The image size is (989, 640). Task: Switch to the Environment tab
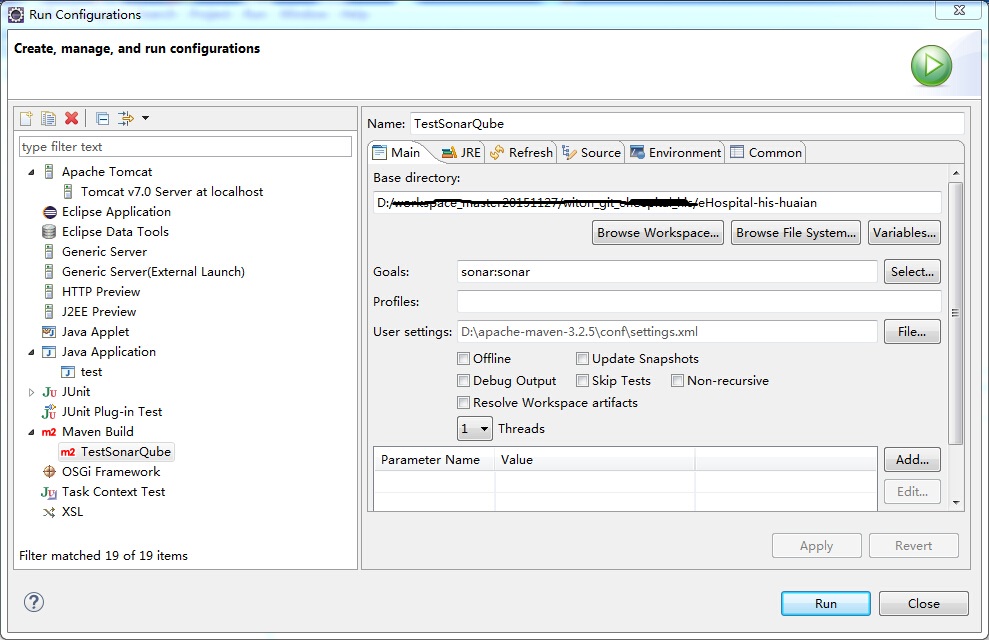(x=676, y=153)
